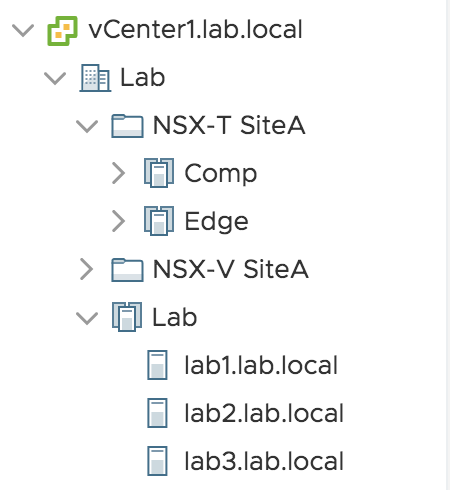Expand the Edge cluster
The height and width of the screenshot is (490, 450).
tap(118, 221)
